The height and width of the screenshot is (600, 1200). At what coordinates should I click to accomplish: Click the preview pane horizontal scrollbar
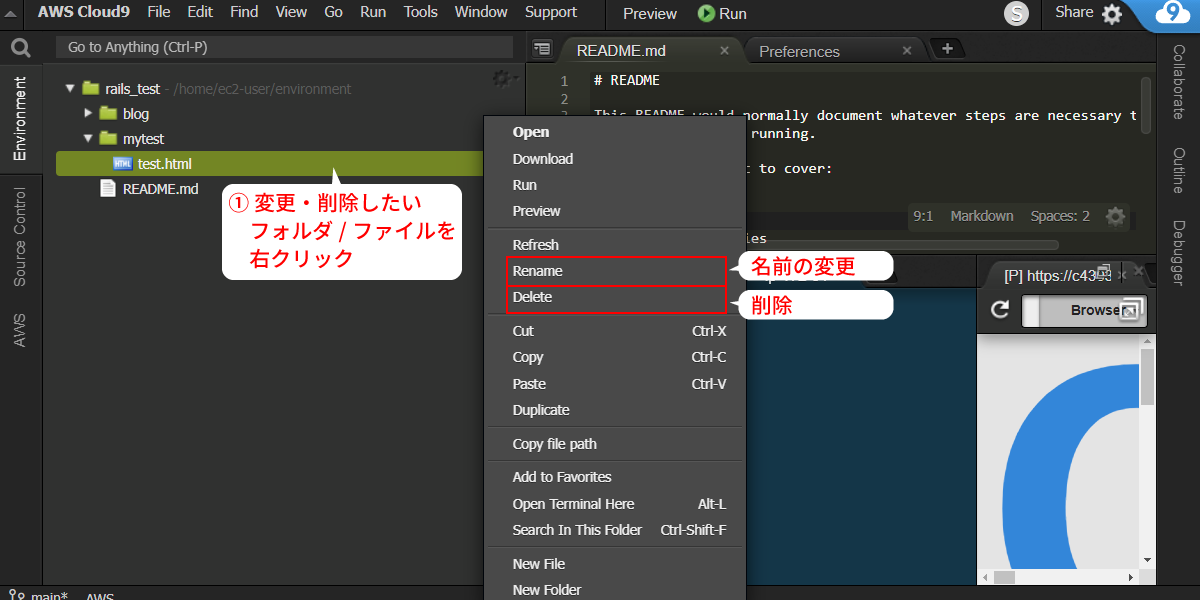point(1004,577)
